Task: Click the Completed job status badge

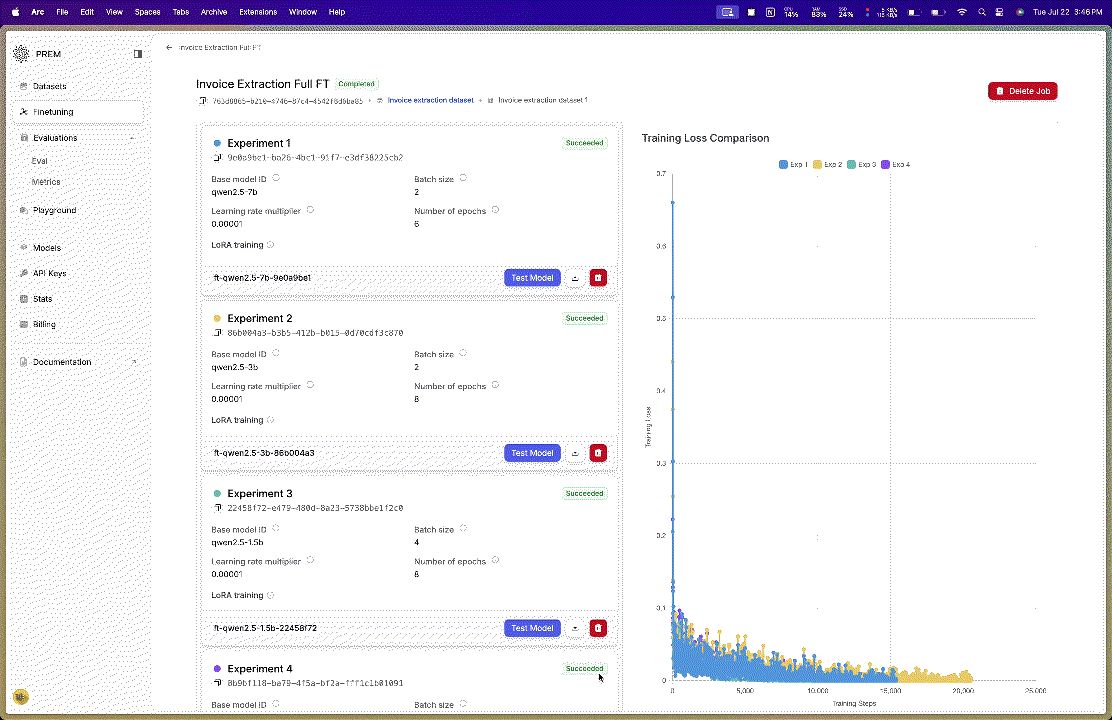Action: tap(357, 84)
